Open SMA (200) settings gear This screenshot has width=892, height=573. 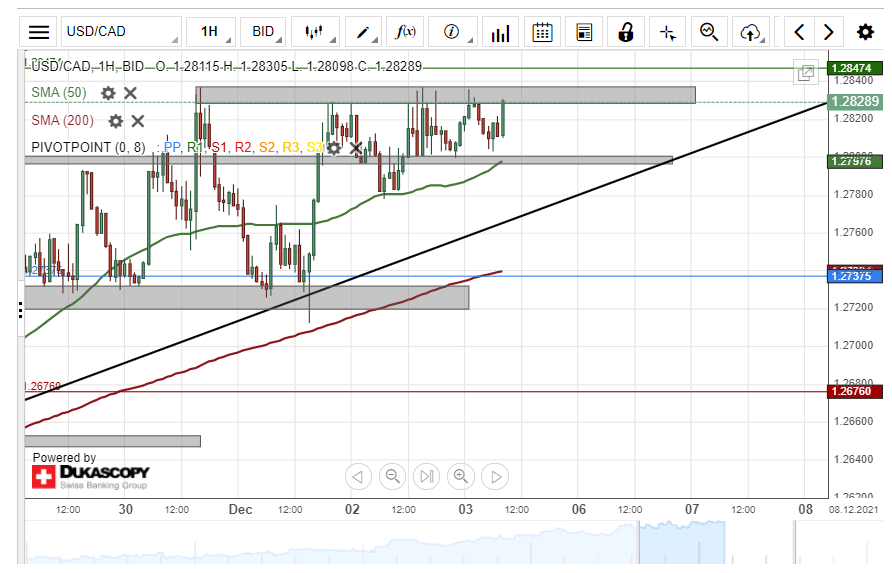[115, 121]
